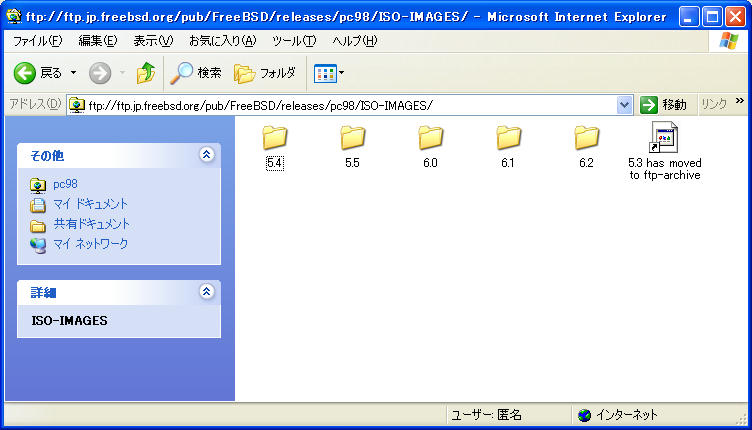This screenshot has width=752, height=430.
Task: Click the green Back arrow button
Action: (24, 73)
